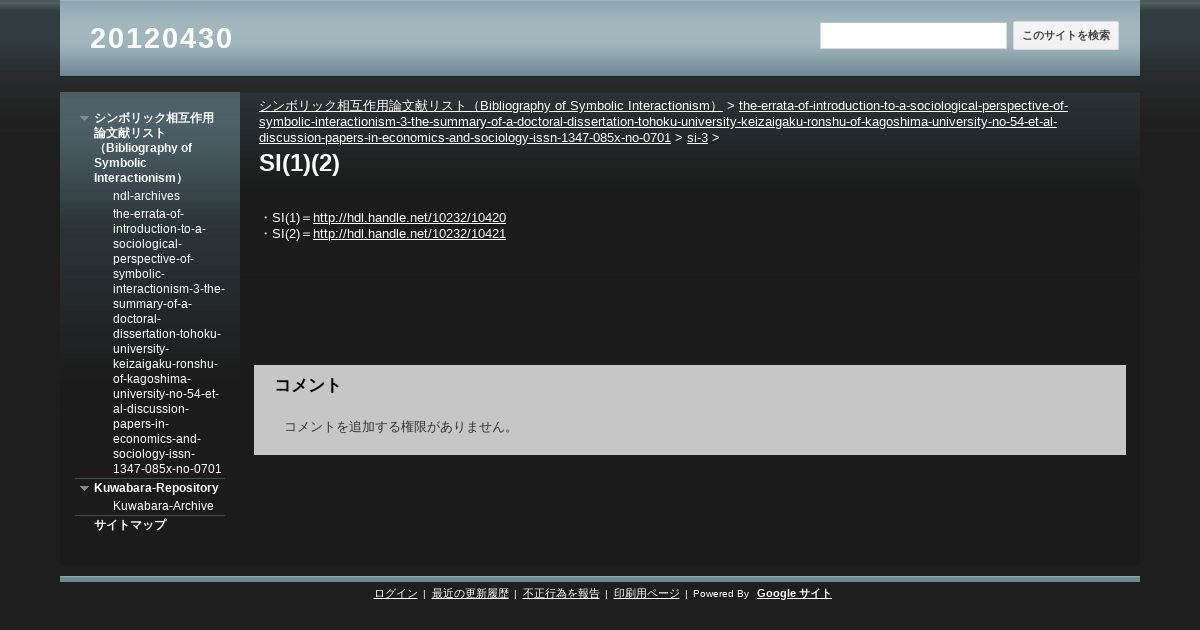Open the-errata-of-introduction sidebar page
Image resolution: width=1200 pixels, height=630 pixels.
[x=168, y=341]
